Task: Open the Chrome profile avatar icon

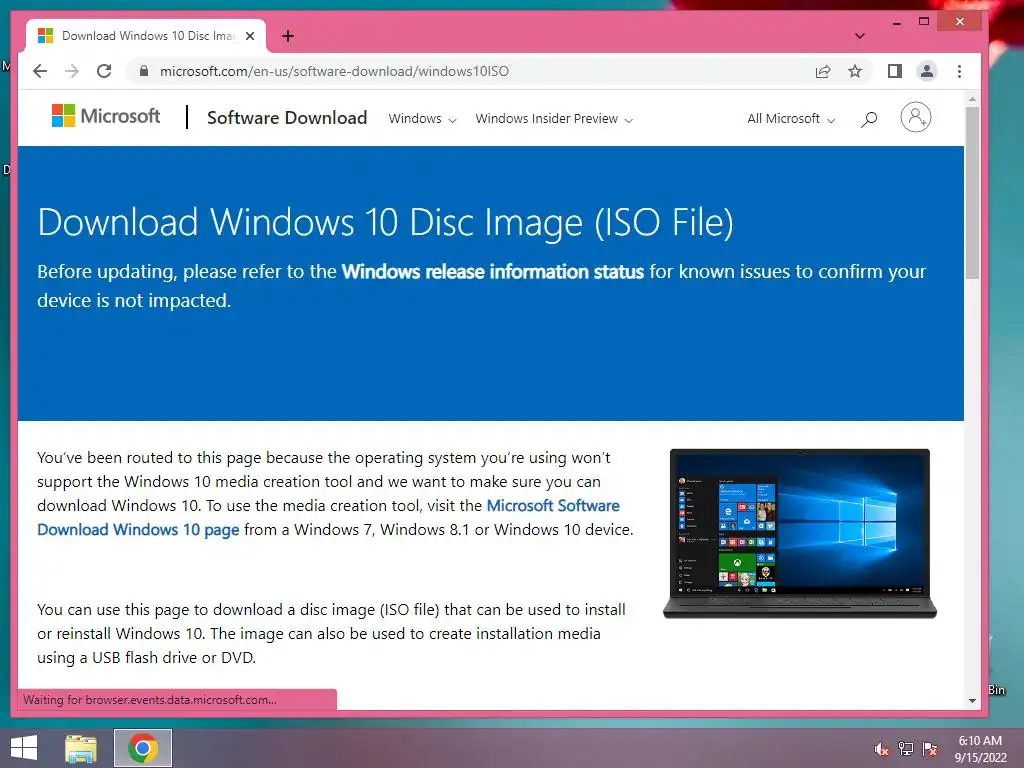Action: (927, 71)
